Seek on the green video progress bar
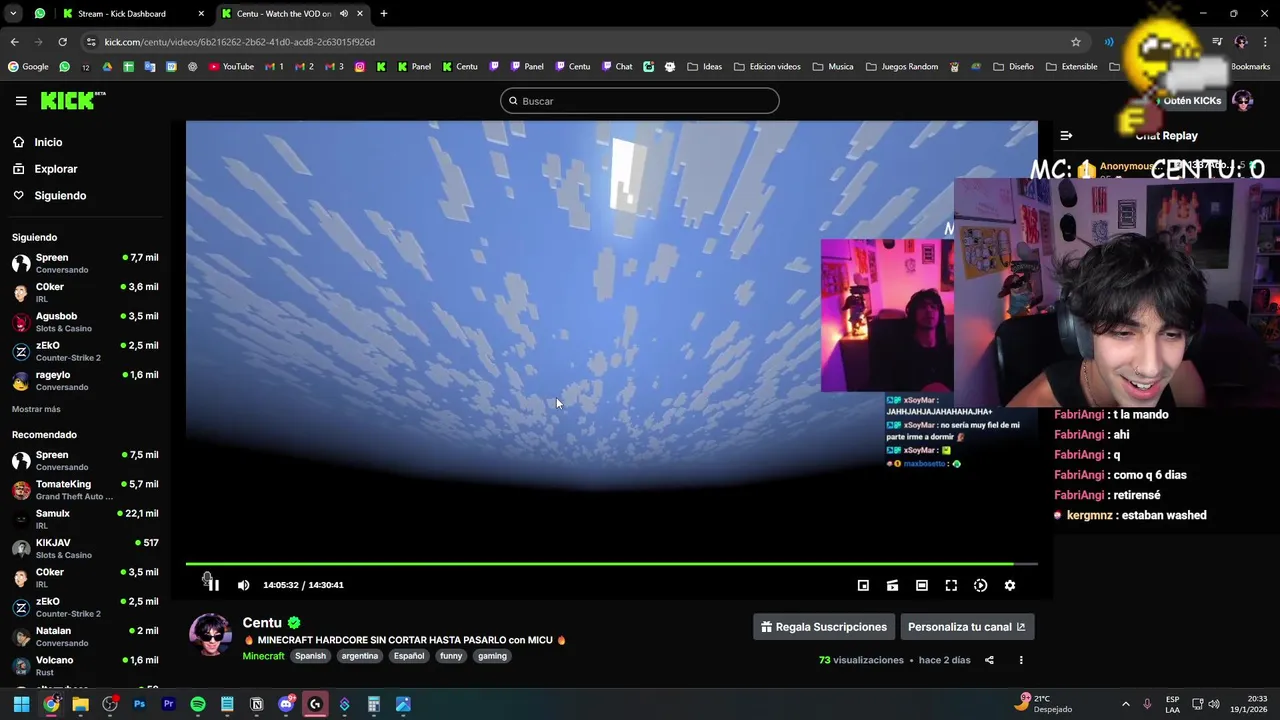 (611, 564)
